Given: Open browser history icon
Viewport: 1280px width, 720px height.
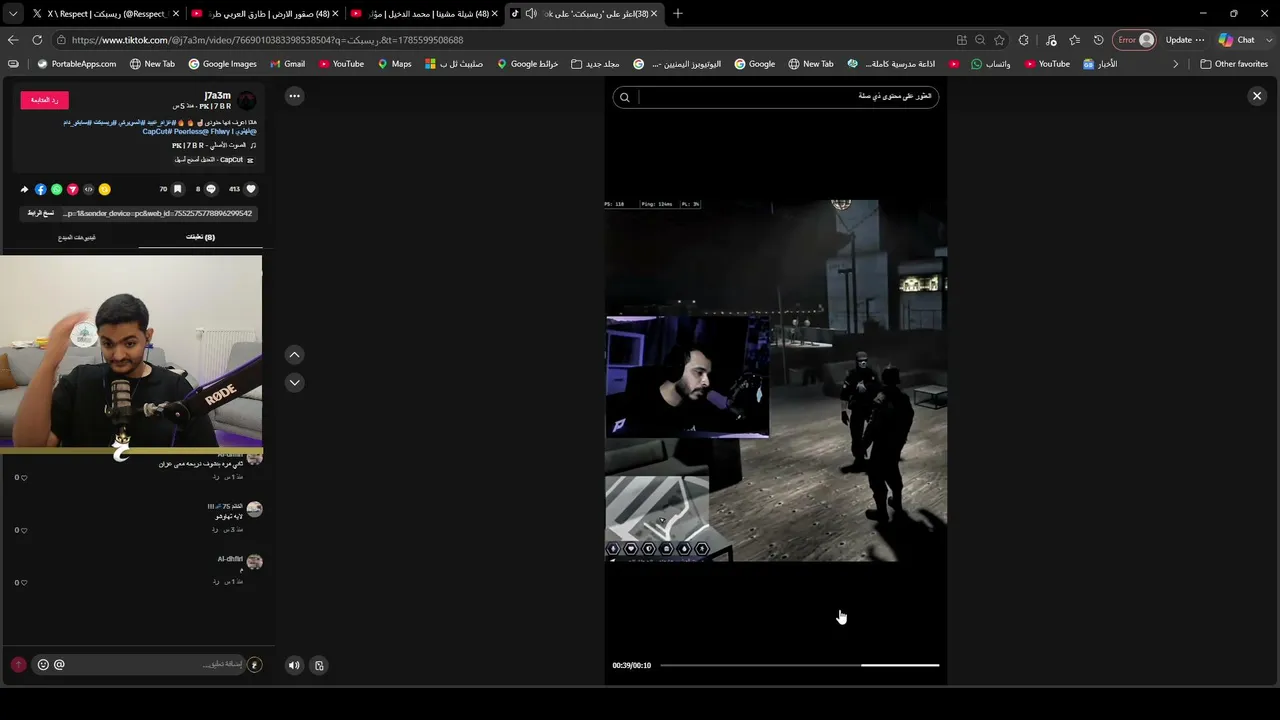Looking at the screenshot, I should [x=1098, y=40].
